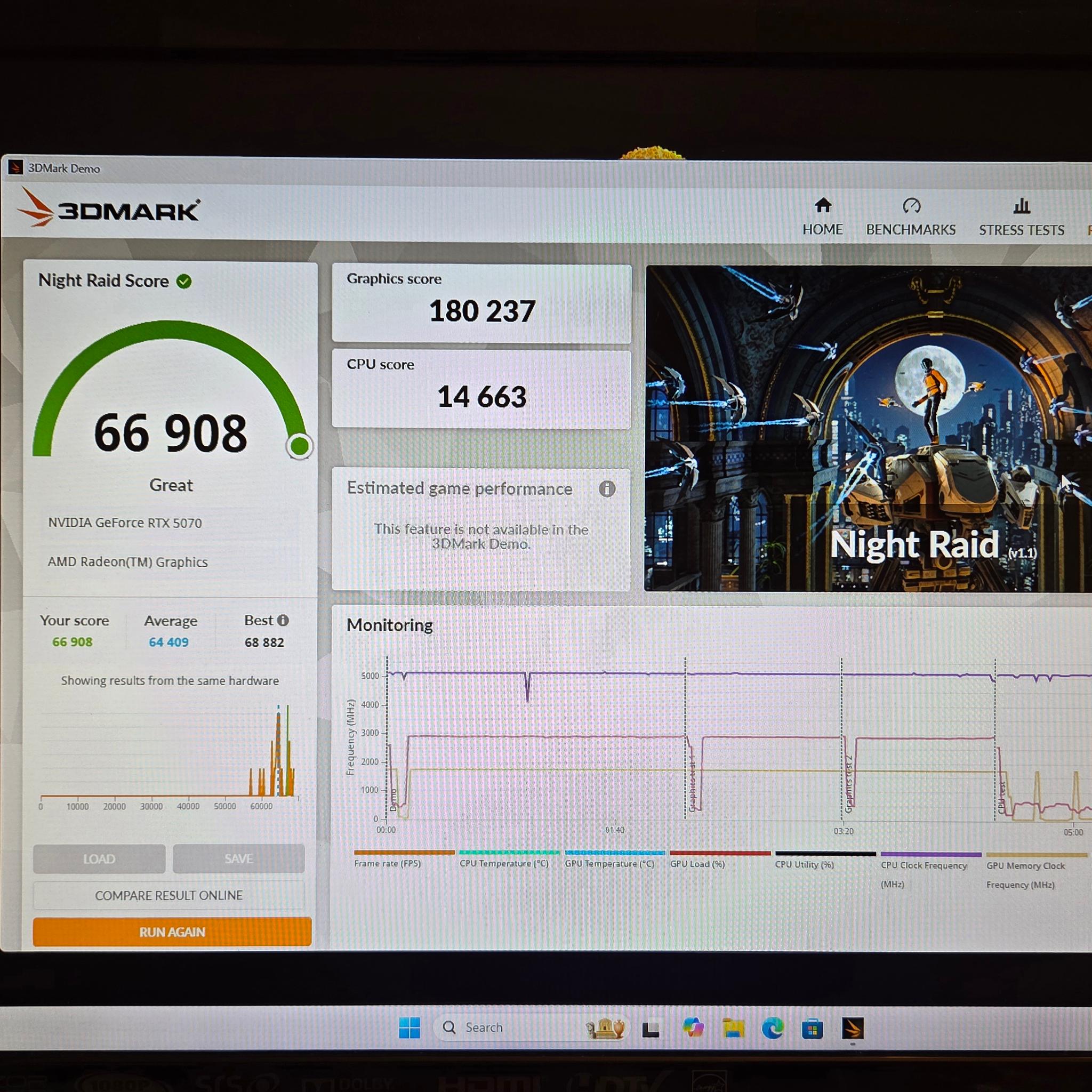Open the STRESS TESTS tab
1092x1092 pixels.
[1021, 218]
